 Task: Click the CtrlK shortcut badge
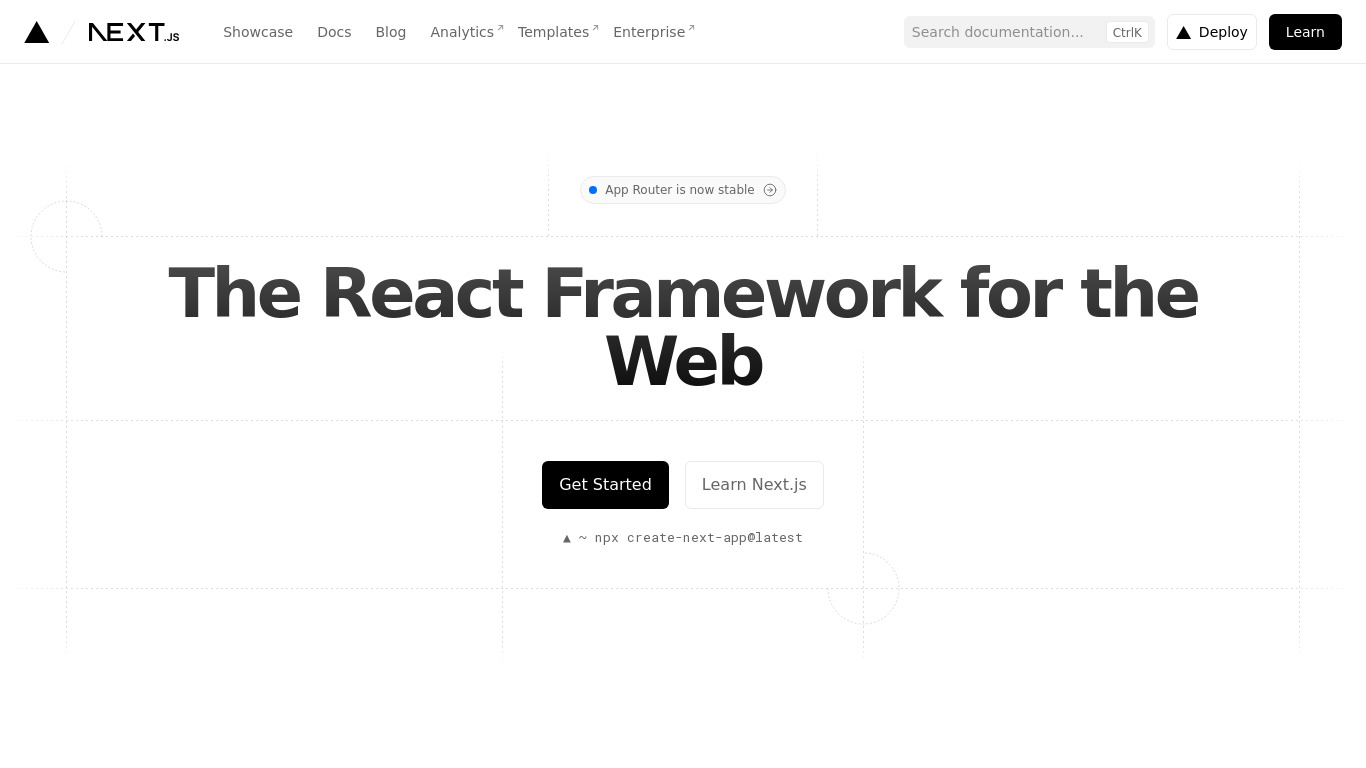coord(1127,32)
